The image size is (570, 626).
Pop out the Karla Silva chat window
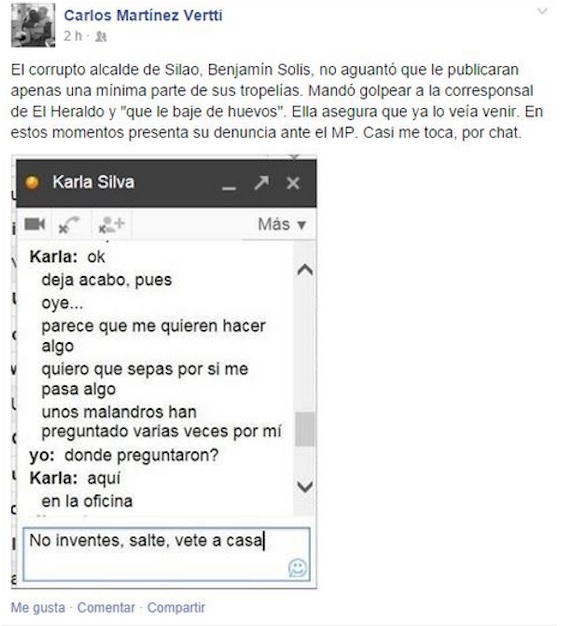[261, 183]
